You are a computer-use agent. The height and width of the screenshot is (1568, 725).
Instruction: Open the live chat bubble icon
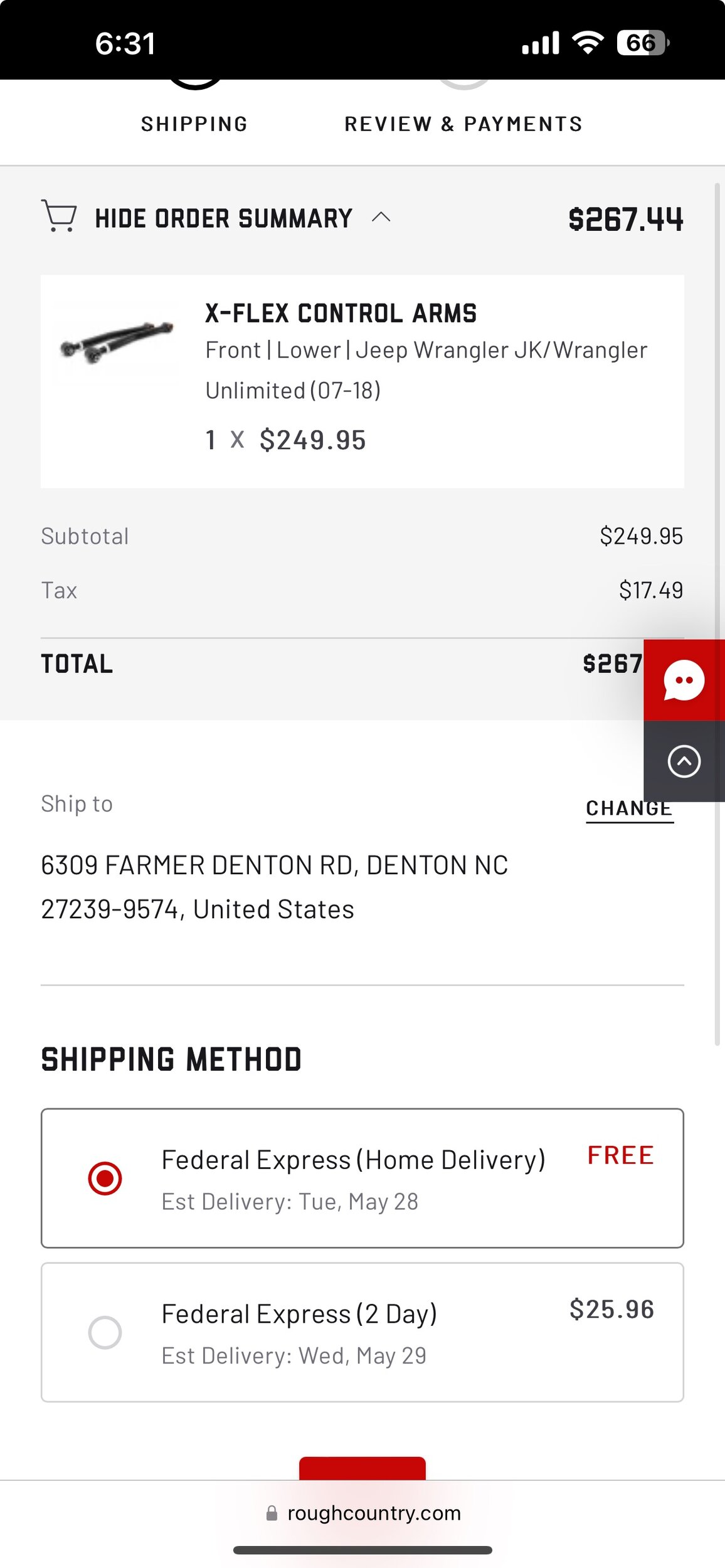coord(684,681)
